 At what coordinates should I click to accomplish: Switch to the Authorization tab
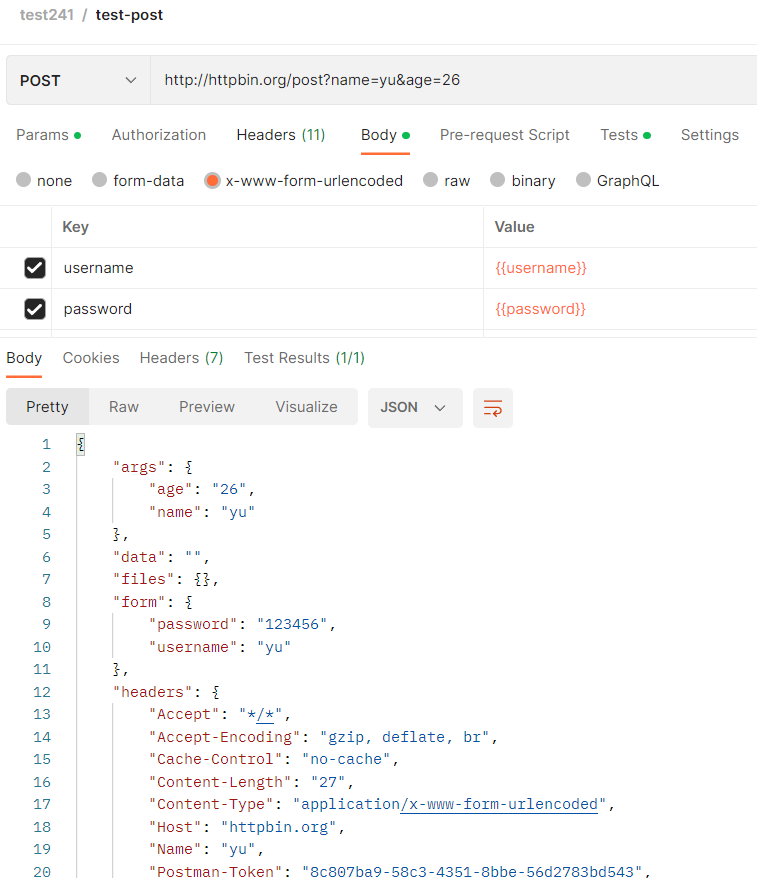pyautogui.click(x=159, y=135)
